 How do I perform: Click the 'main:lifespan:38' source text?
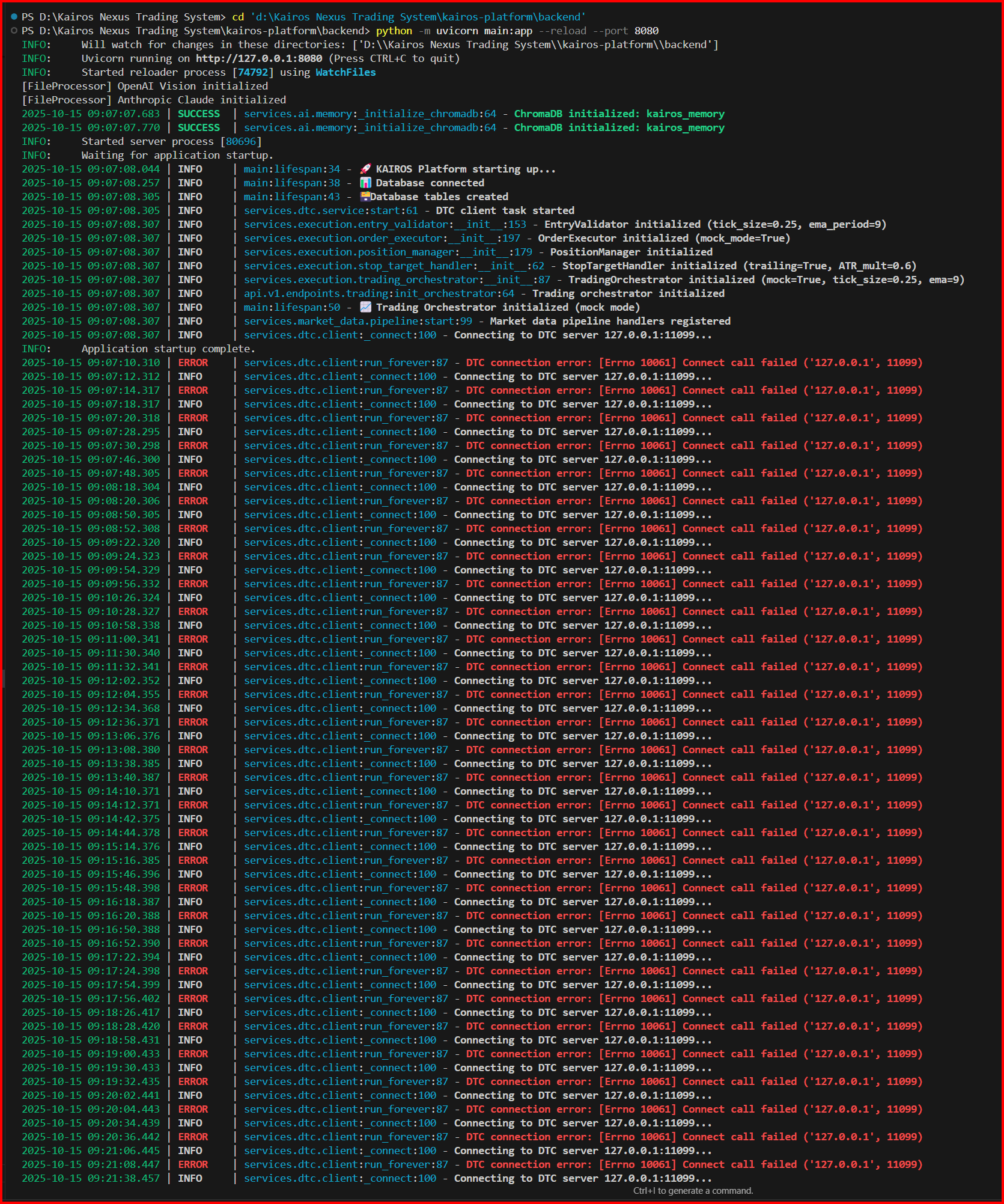pos(292,183)
